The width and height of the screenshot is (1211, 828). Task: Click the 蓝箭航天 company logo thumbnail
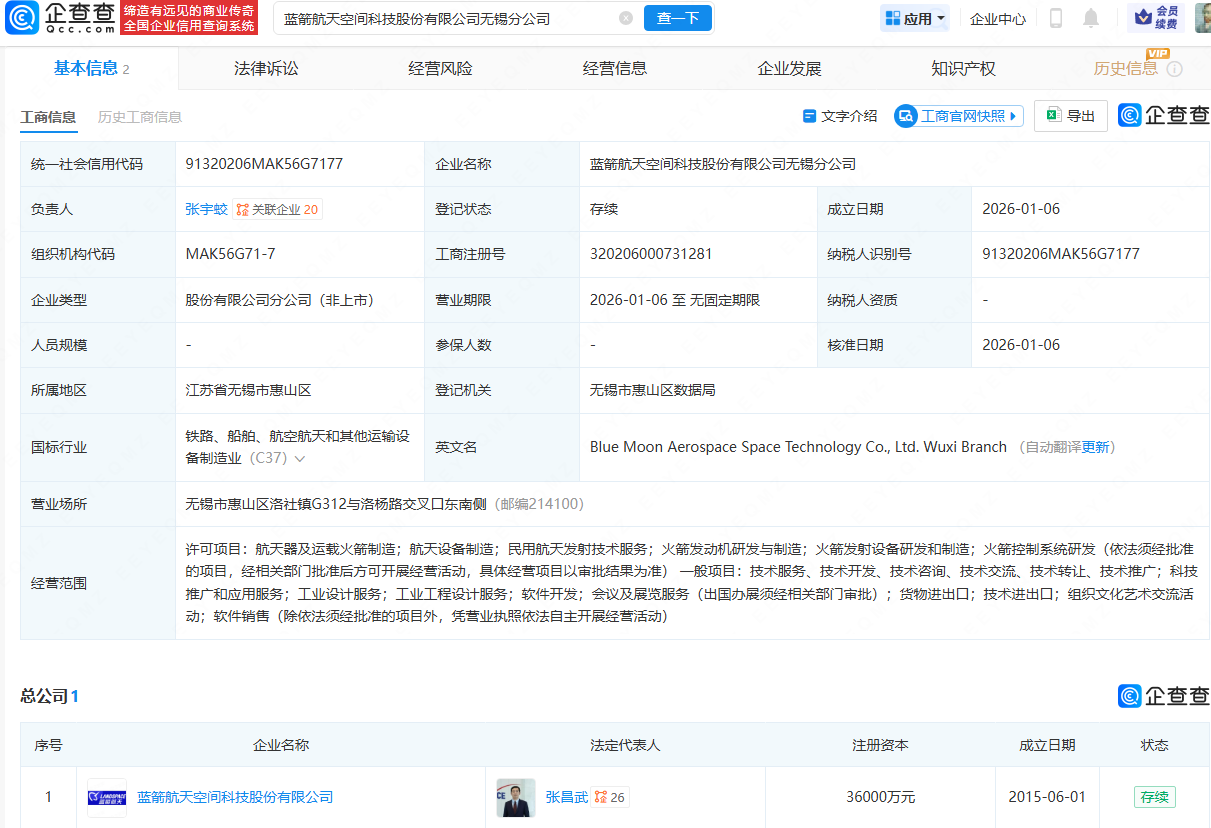[107, 797]
